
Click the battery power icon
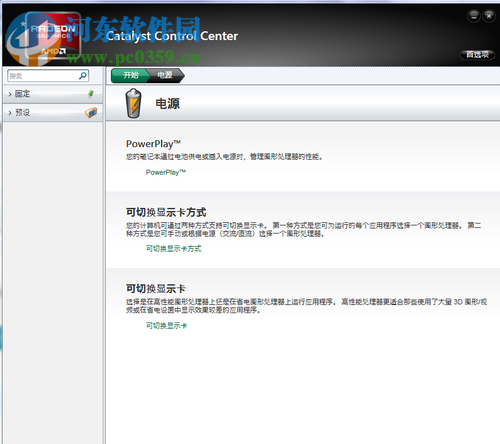(x=134, y=103)
